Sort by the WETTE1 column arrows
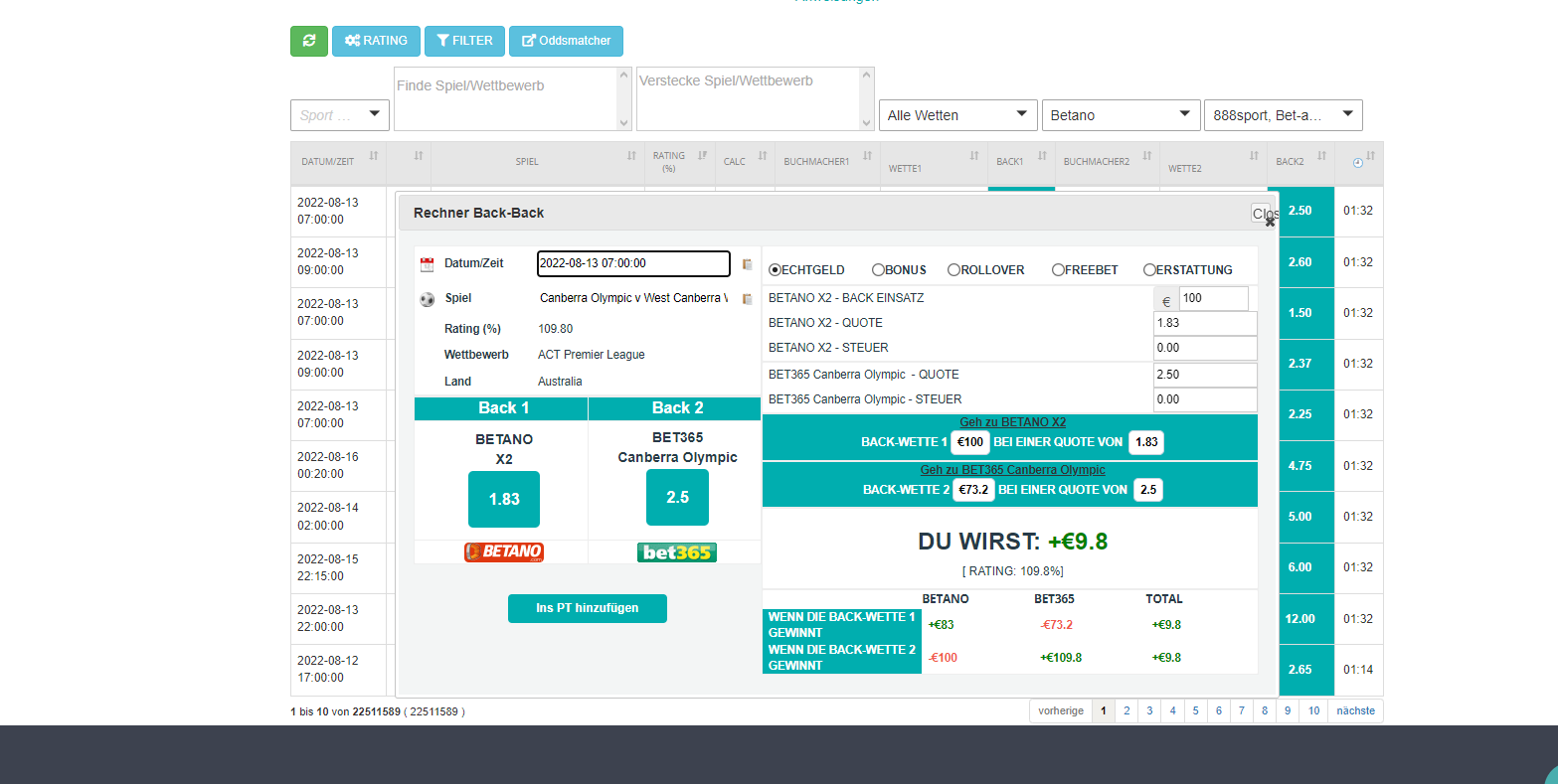The width and height of the screenshot is (1558, 784). (974, 156)
